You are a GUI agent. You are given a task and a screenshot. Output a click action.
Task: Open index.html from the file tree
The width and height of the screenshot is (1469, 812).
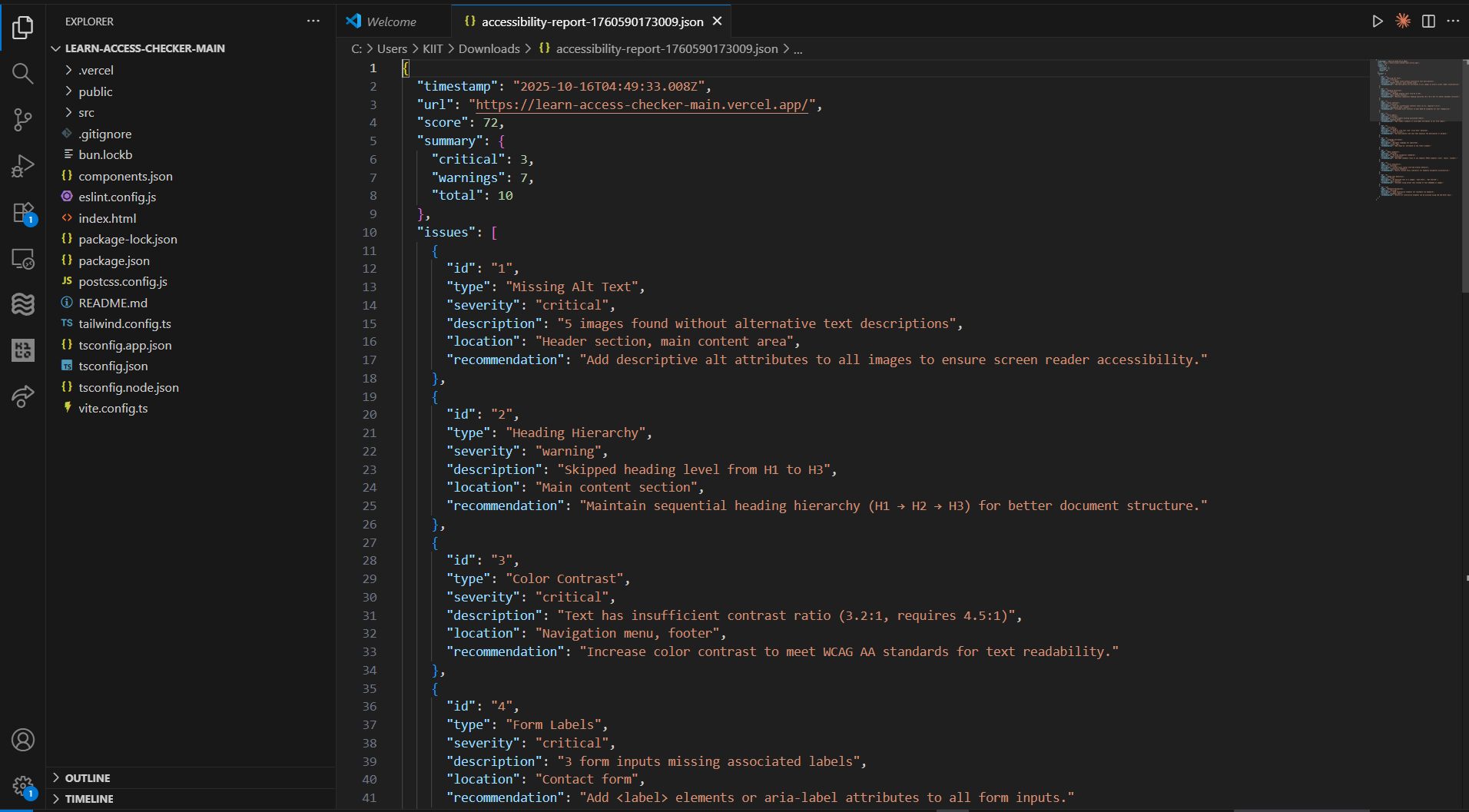pos(191,218)
